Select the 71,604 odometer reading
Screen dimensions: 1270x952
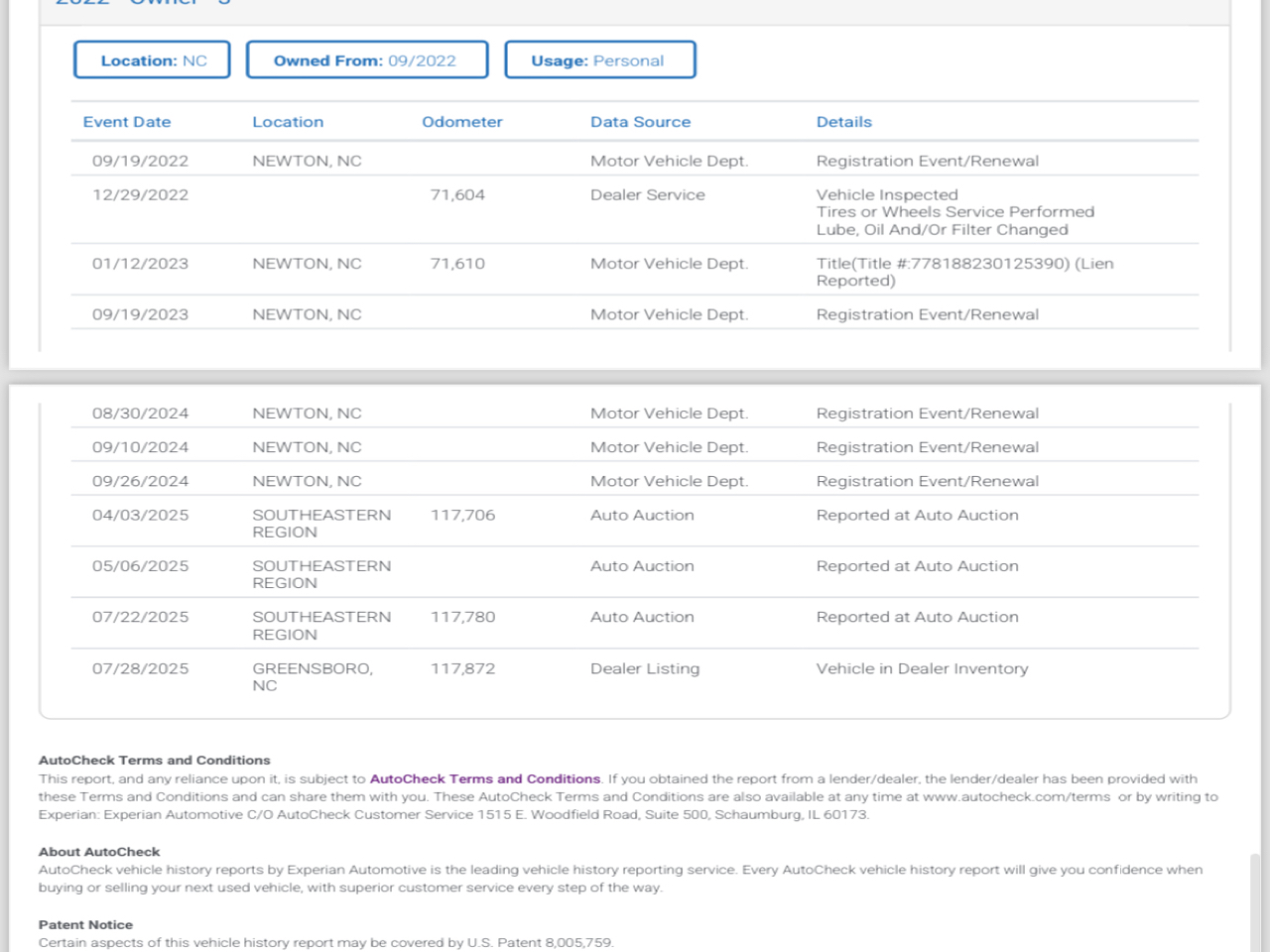[x=457, y=195]
